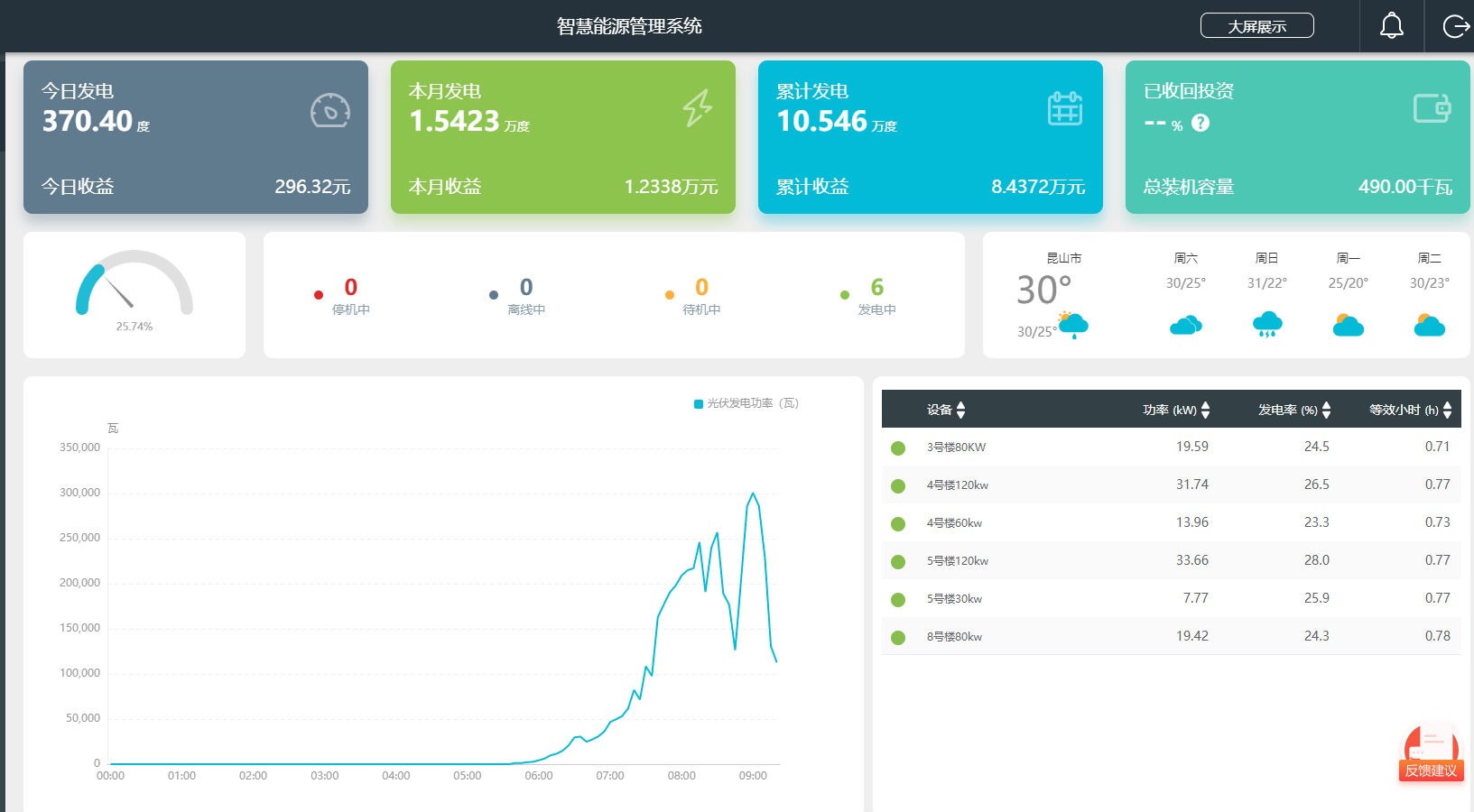Click the 周日 rainy weather icon

pyautogui.click(x=1266, y=324)
